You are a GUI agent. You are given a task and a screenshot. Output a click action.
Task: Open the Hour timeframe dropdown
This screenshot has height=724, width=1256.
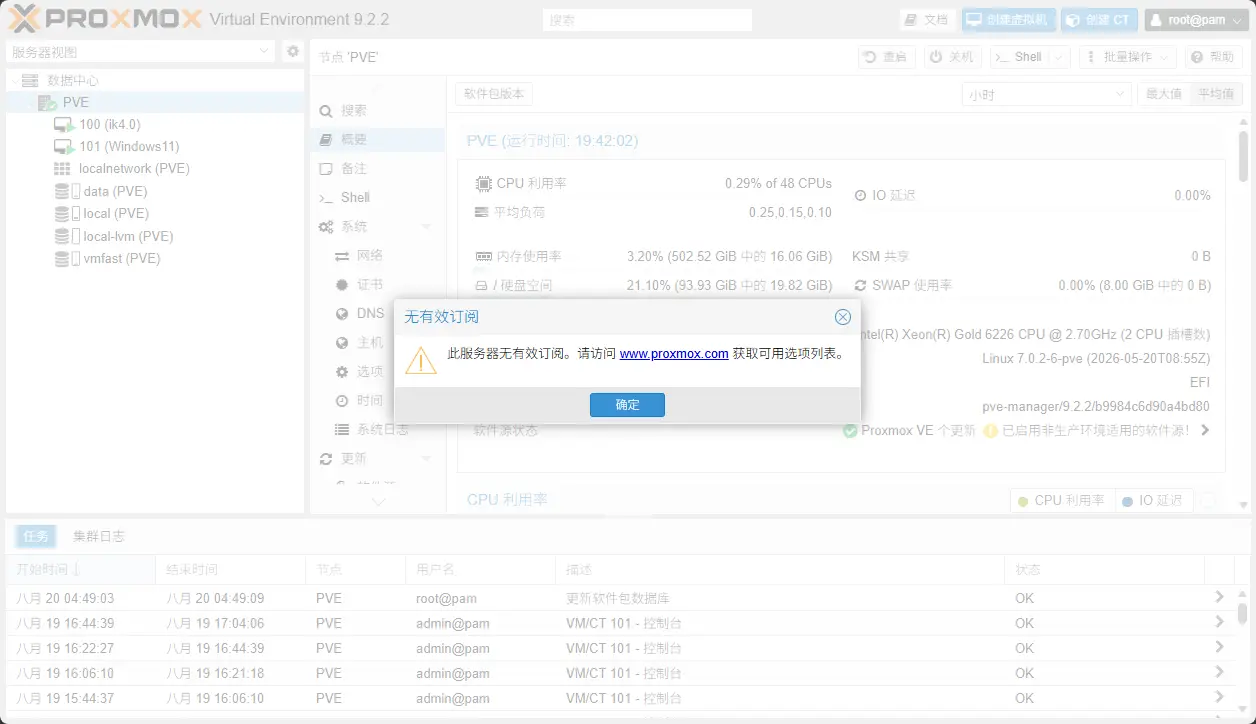(1047, 95)
